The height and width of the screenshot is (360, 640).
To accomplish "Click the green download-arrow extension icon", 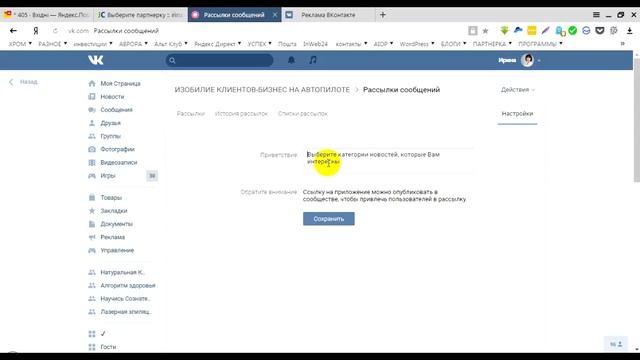I will [x=504, y=31].
